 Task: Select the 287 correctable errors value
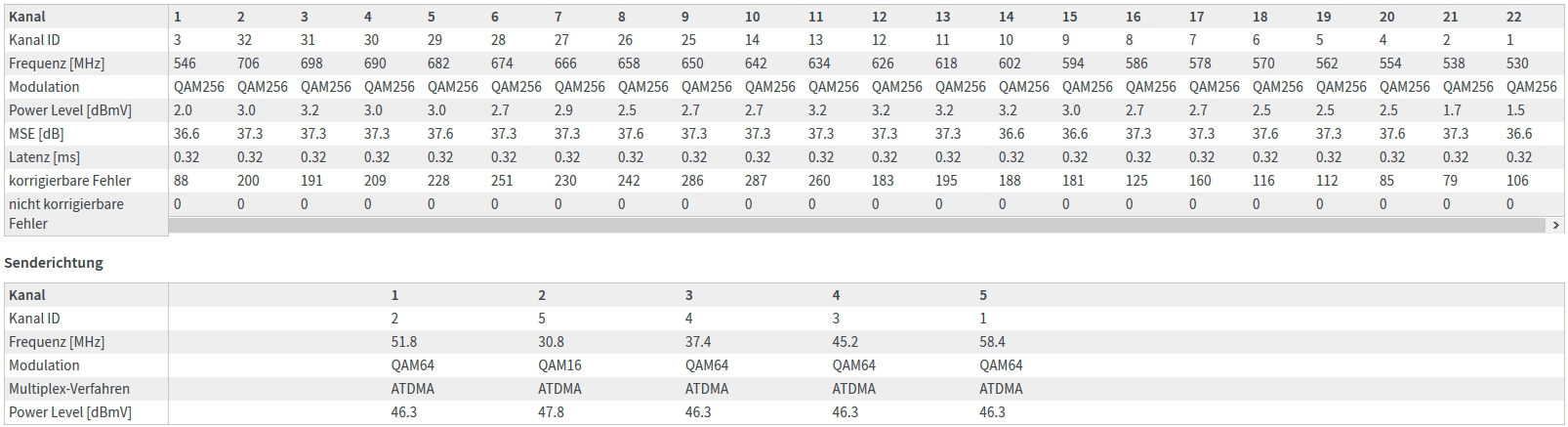click(x=757, y=181)
